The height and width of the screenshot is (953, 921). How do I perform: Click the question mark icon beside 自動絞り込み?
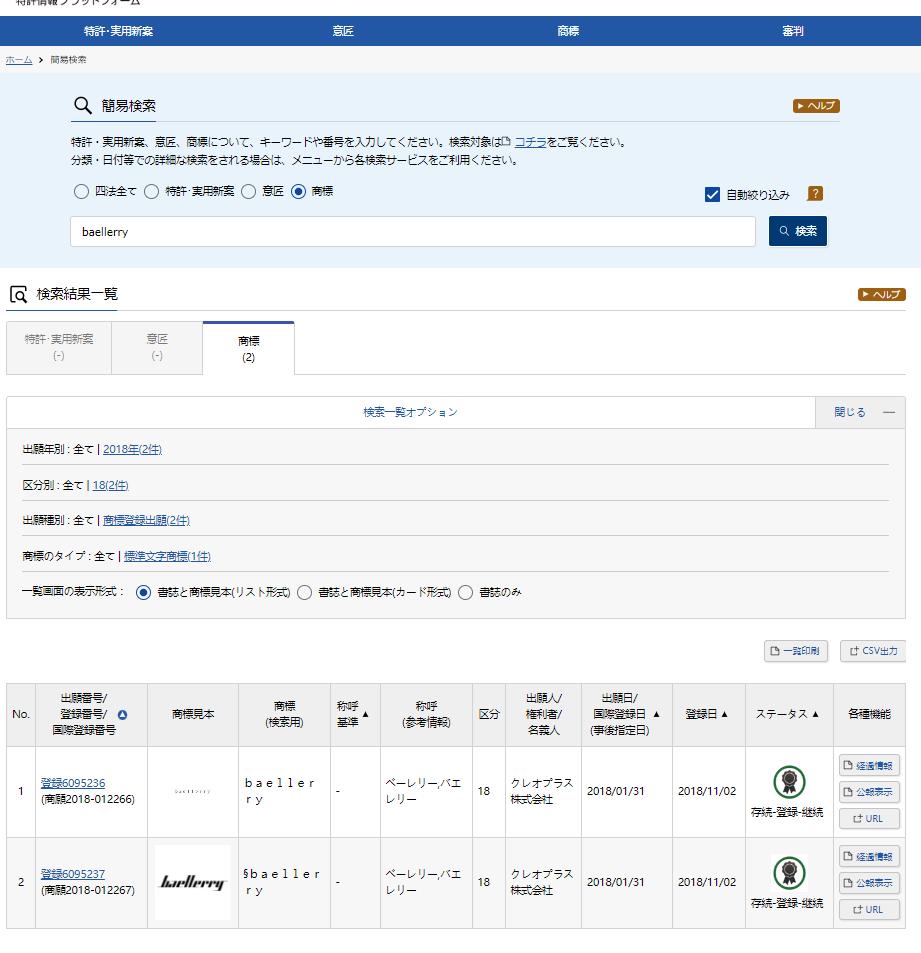815,194
